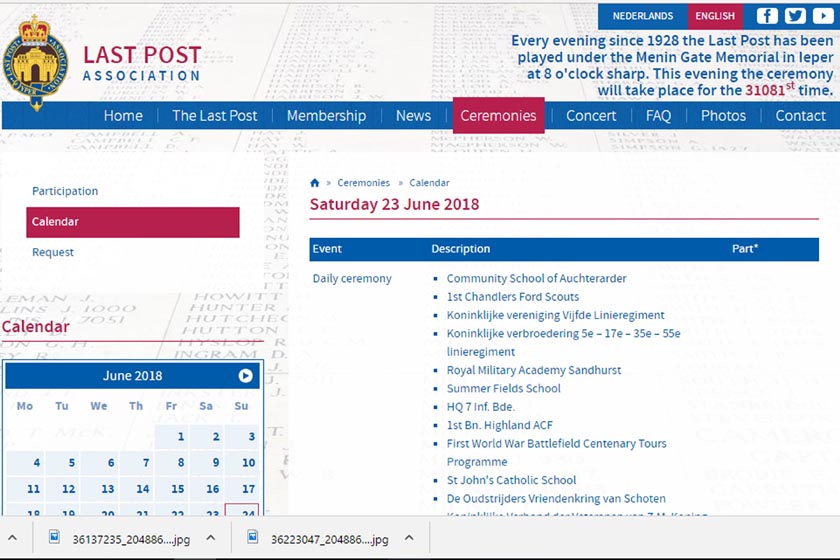
Task: Open the Contact menu item
Action: [801, 116]
